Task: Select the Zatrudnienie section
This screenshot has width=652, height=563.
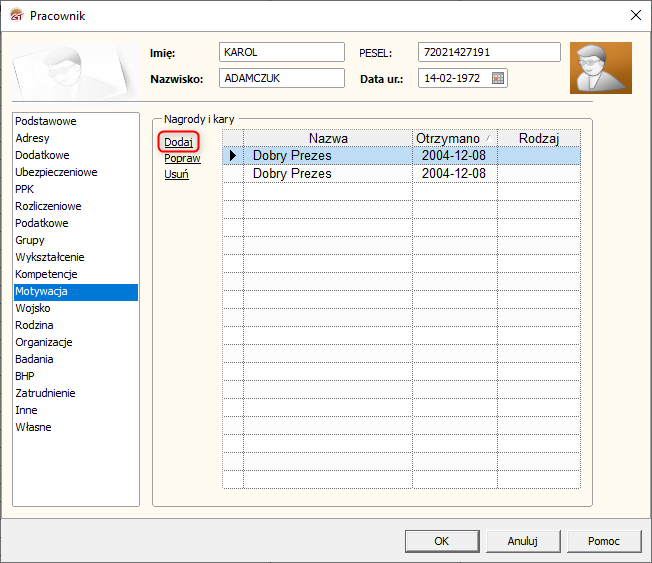Action: point(76,394)
